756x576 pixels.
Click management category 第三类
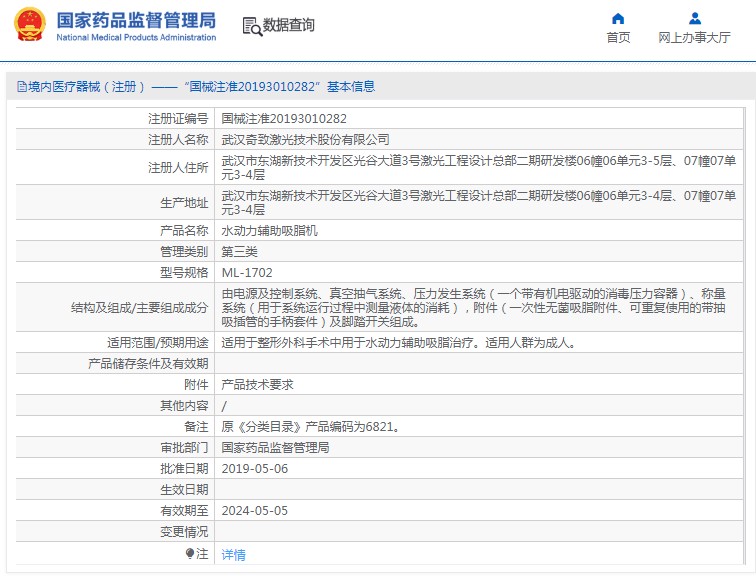pyautogui.click(x=240, y=252)
